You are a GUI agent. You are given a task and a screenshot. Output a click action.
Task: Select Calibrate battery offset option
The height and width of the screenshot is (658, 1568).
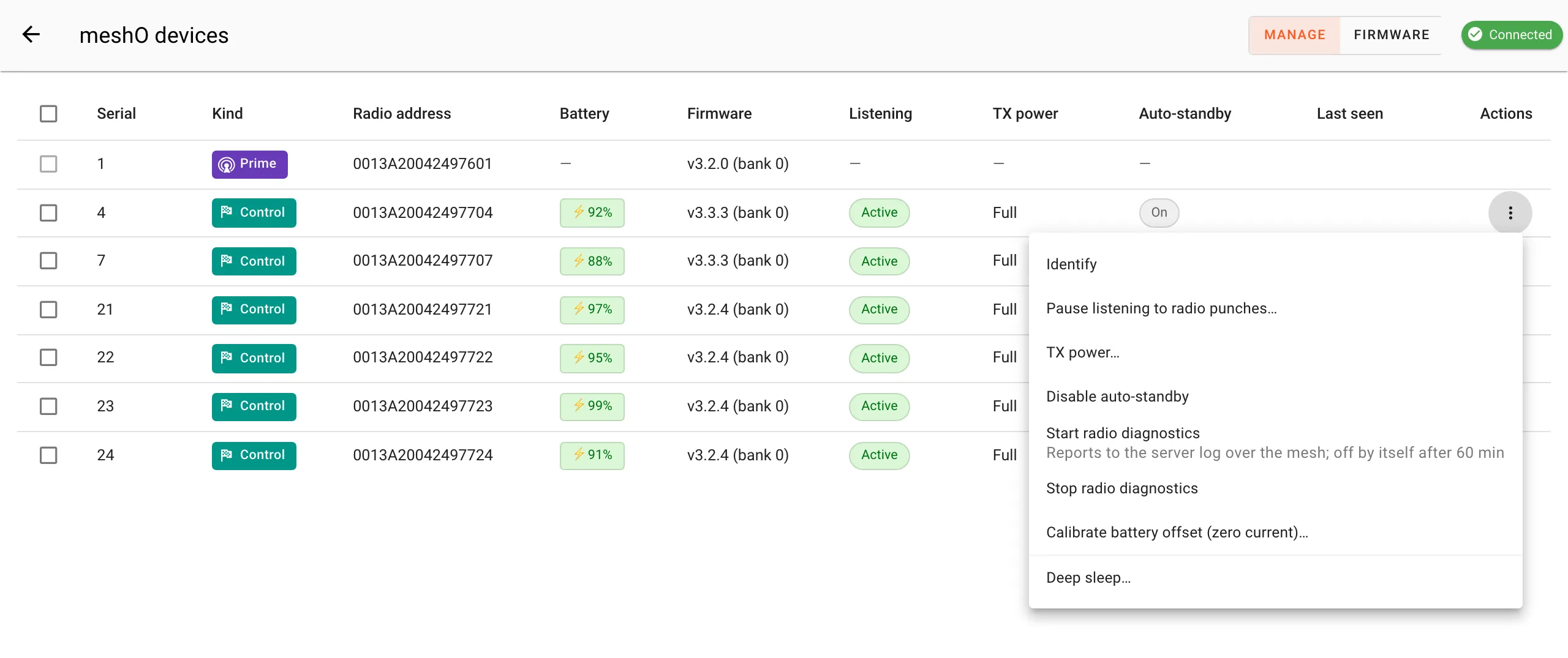coord(1275,533)
